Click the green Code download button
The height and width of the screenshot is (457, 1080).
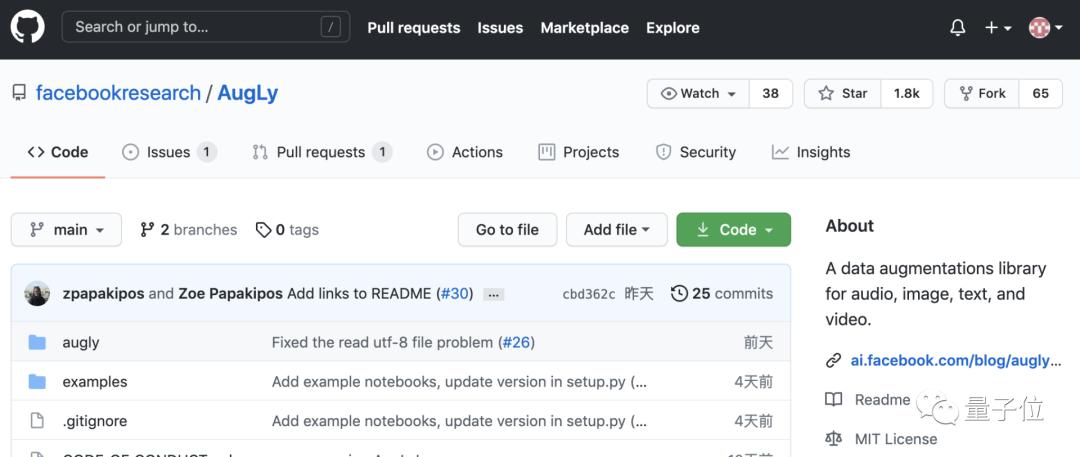coord(734,230)
